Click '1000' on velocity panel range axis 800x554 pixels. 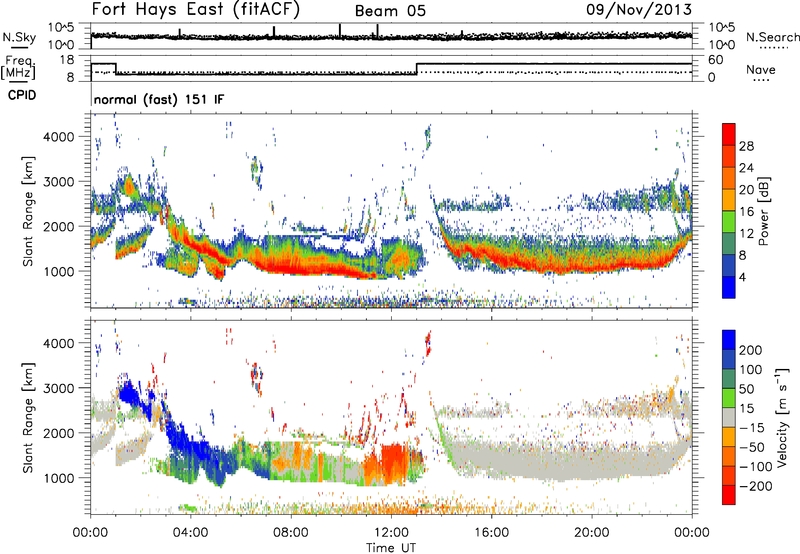[58, 478]
